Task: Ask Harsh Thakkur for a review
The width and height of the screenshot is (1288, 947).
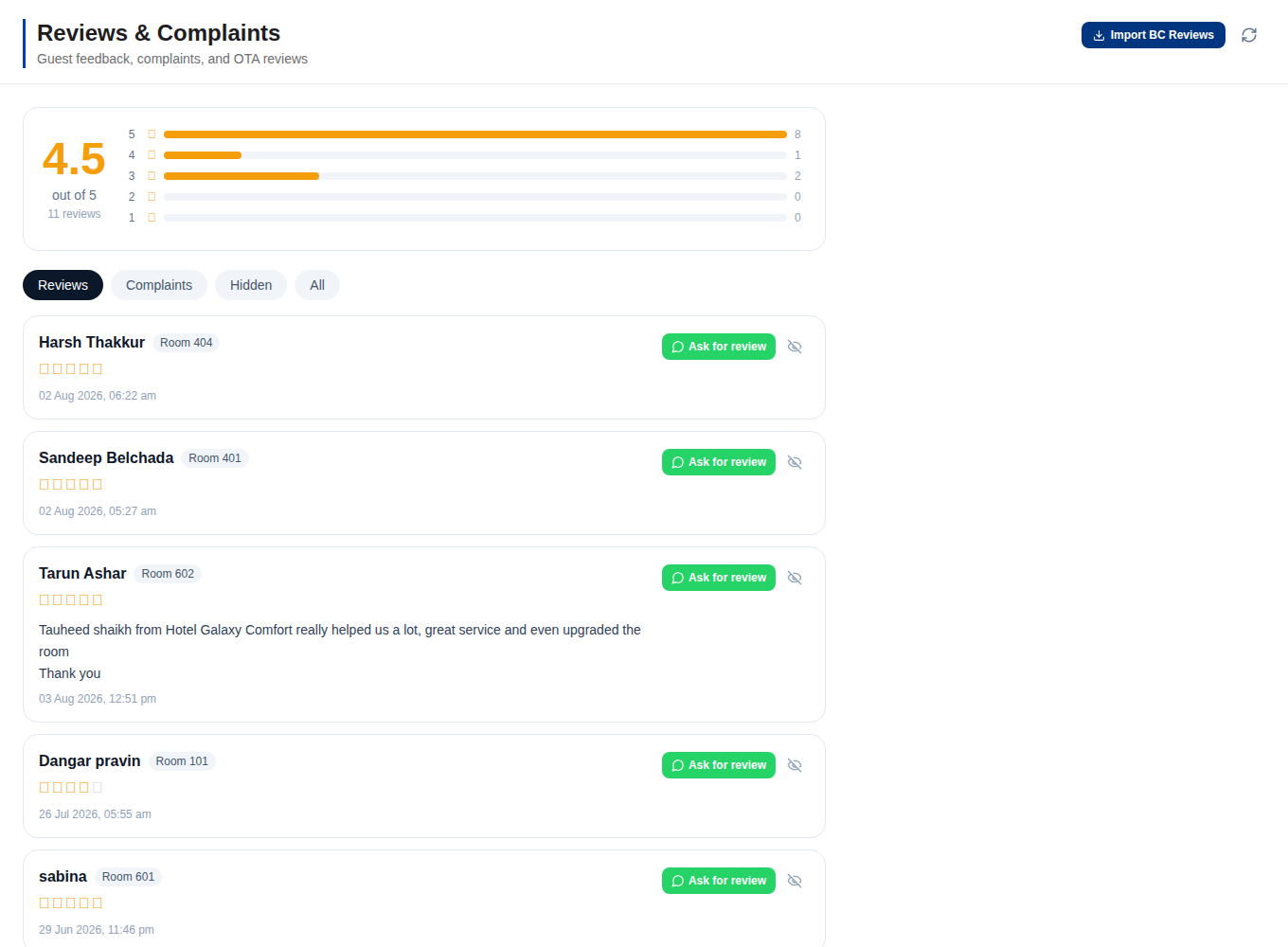Action: (x=719, y=347)
